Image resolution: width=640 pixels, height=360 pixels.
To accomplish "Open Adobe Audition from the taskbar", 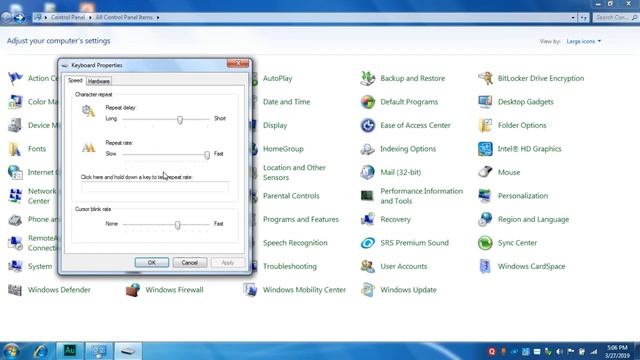I will click(70, 351).
